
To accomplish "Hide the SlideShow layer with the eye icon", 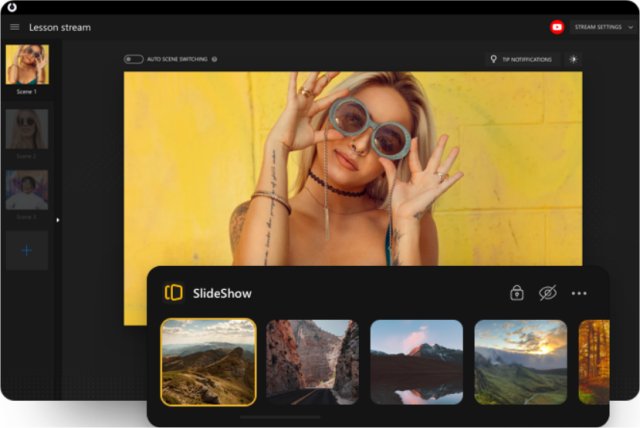I will coord(548,293).
